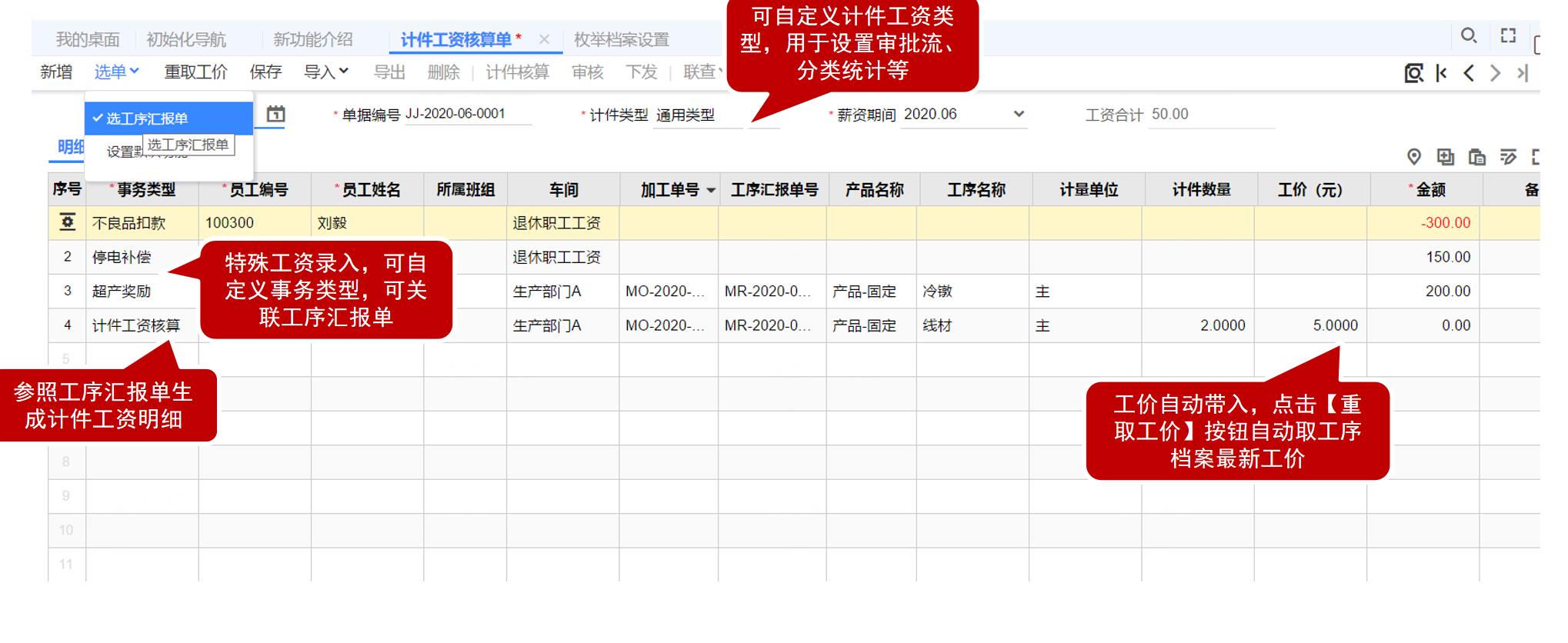This screenshot has width=1568, height=643.
Task: Click the 单据编号 input field
Action: pyautogui.click(x=468, y=114)
